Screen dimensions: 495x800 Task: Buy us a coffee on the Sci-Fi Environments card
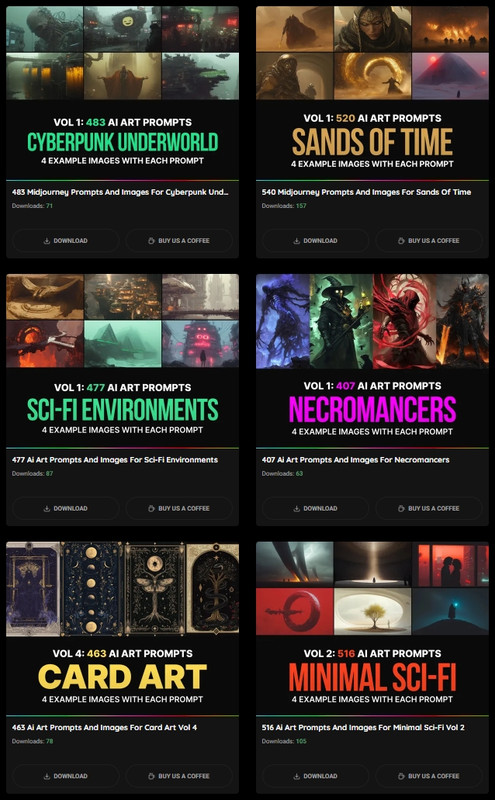(x=179, y=509)
